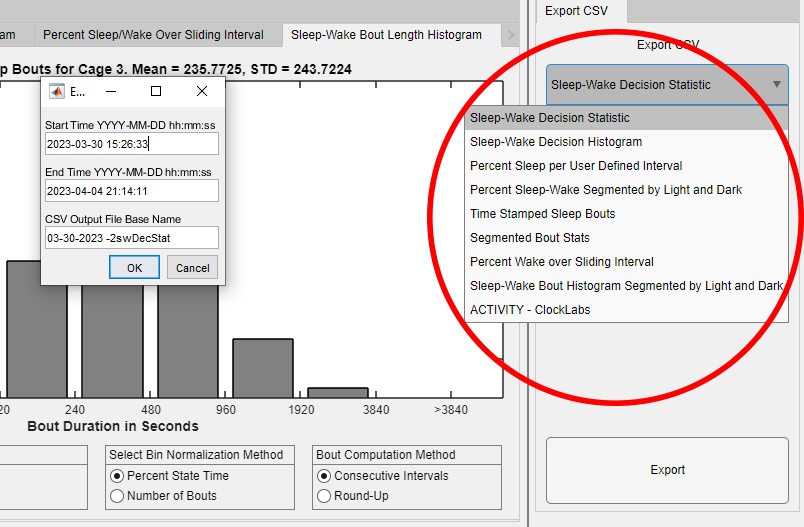
Task: Select ACTIVITY - ClockLabs export option
Action: tap(530, 310)
